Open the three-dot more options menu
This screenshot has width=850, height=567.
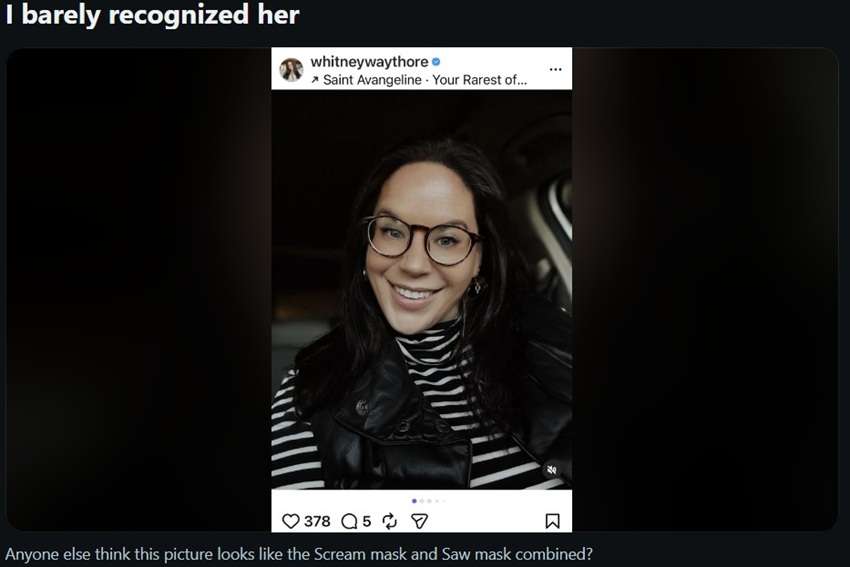[x=555, y=69]
